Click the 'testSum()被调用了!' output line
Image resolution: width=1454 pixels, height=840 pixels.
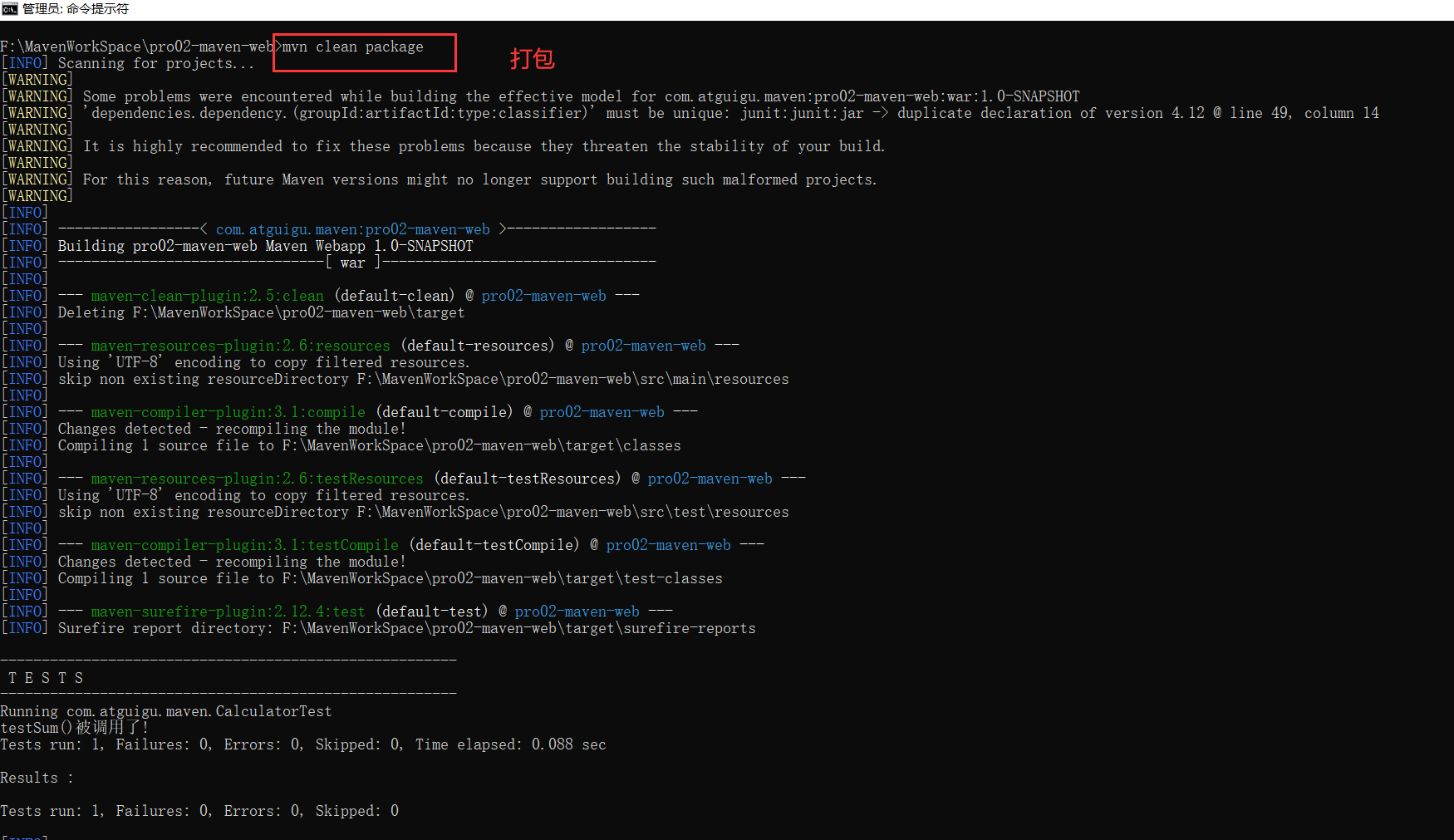[x=75, y=728]
